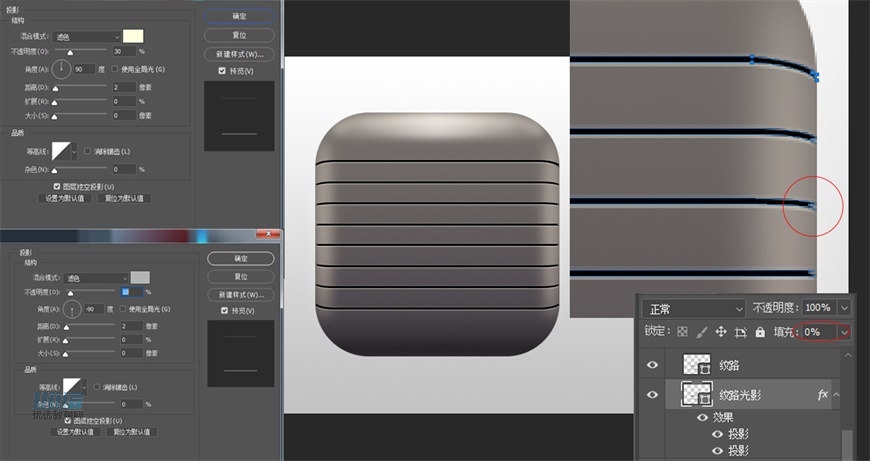Click 新建样式(W)... in the 30% opacity dialog
The width and height of the screenshot is (870, 461).
pyautogui.click(x=239, y=54)
